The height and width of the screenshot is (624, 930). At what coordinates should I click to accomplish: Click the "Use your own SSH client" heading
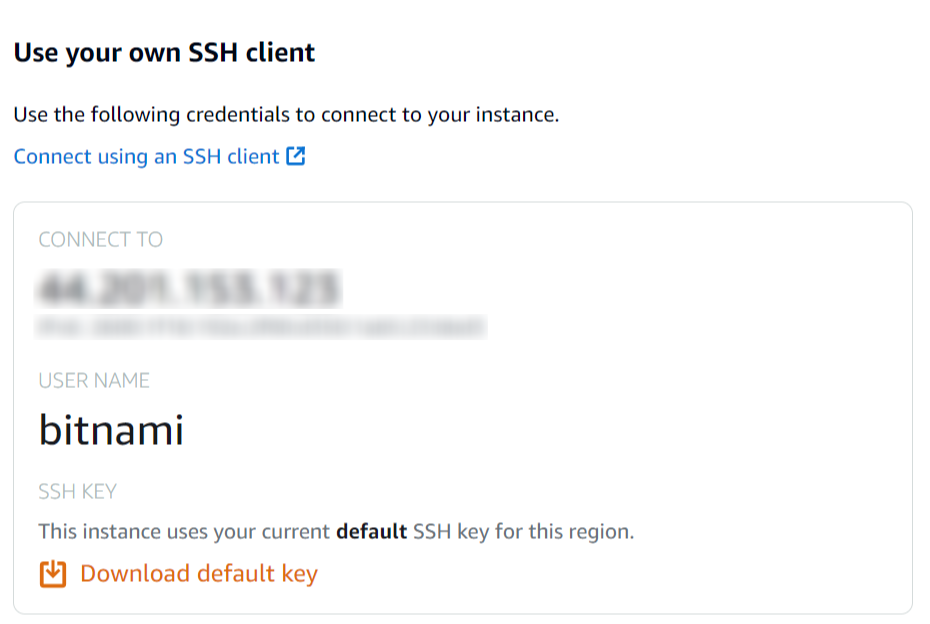coord(164,53)
